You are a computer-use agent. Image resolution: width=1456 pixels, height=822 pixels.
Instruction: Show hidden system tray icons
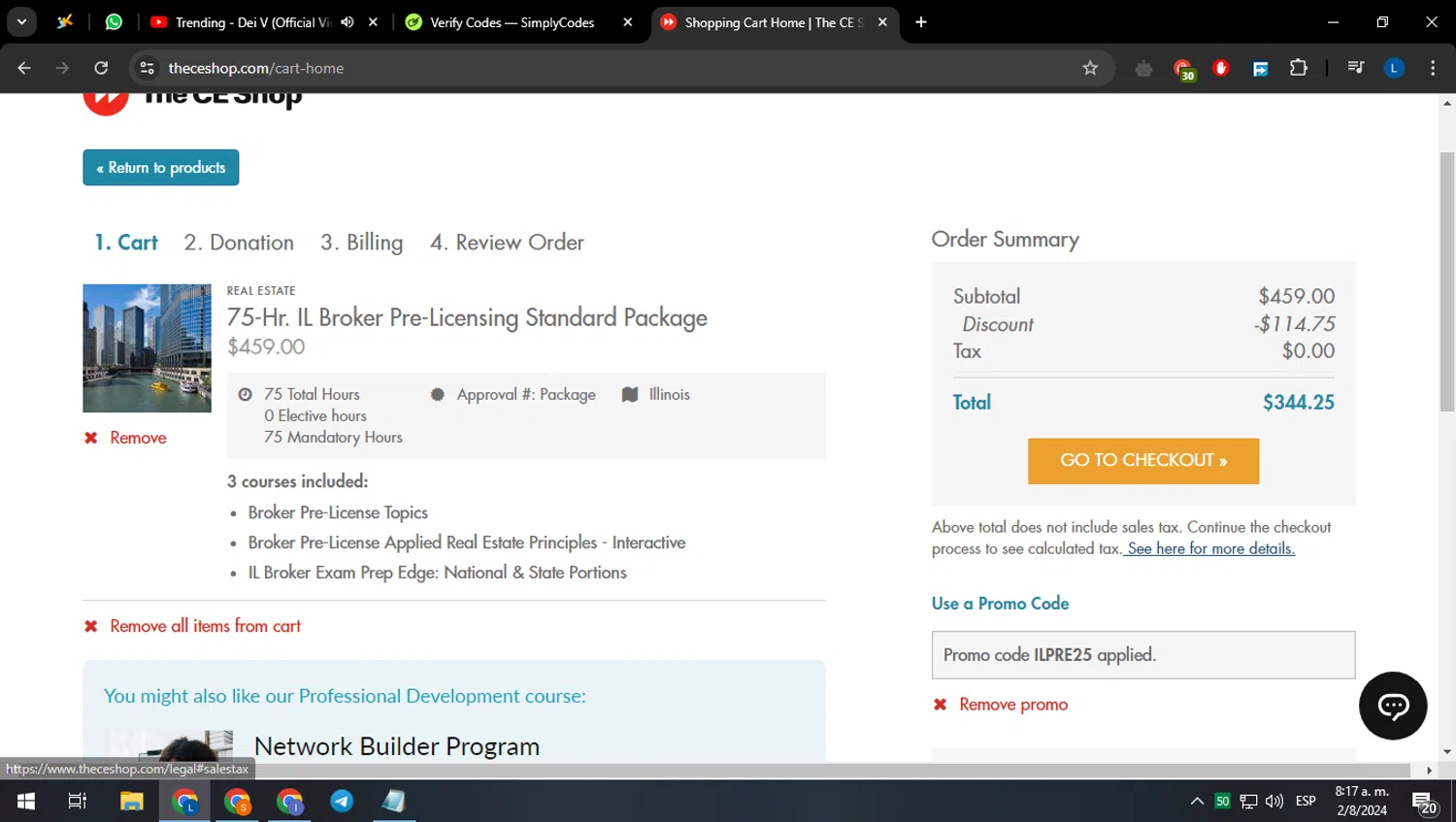point(1197,801)
